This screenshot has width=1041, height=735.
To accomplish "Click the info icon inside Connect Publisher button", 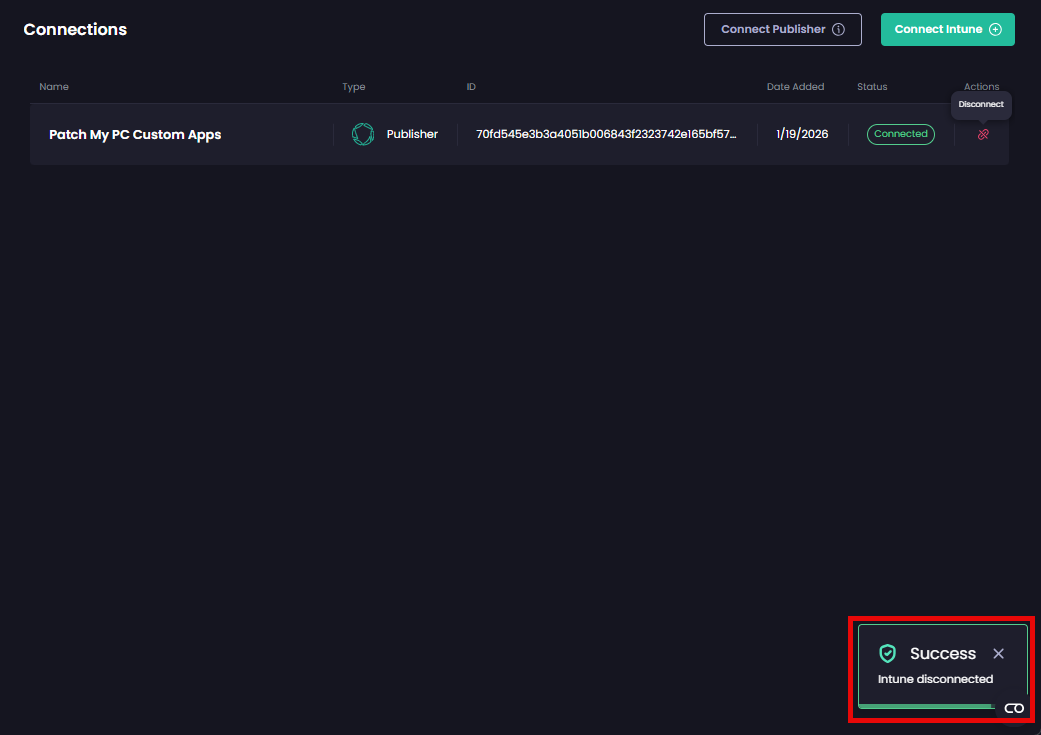I will pyautogui.click(x=840, y=29).
